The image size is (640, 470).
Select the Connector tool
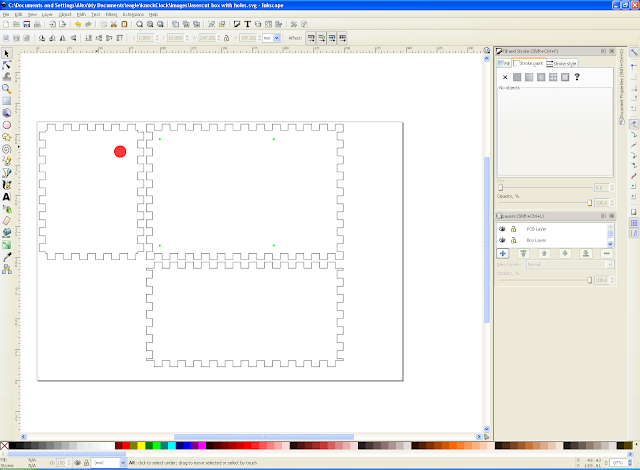click(7, 269)
